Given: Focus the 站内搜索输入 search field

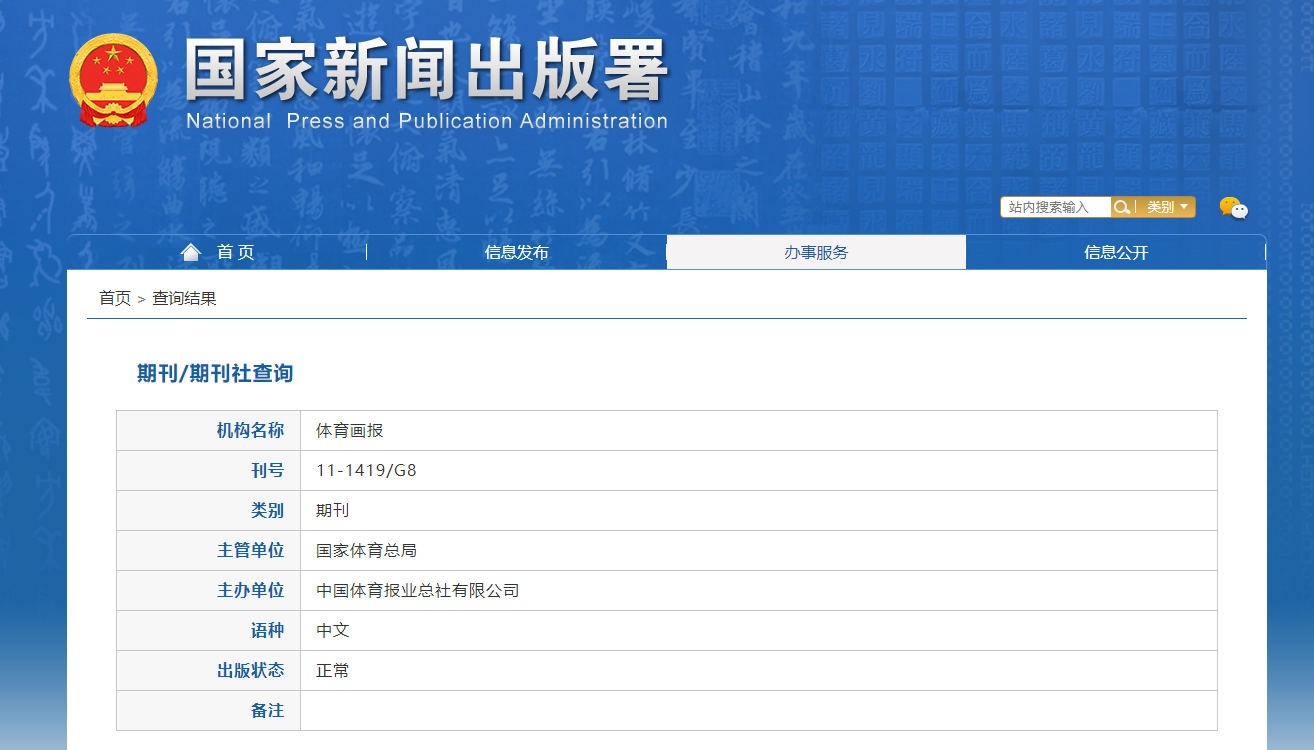Looking at the screenshot, I should (x=1055, y=207).
